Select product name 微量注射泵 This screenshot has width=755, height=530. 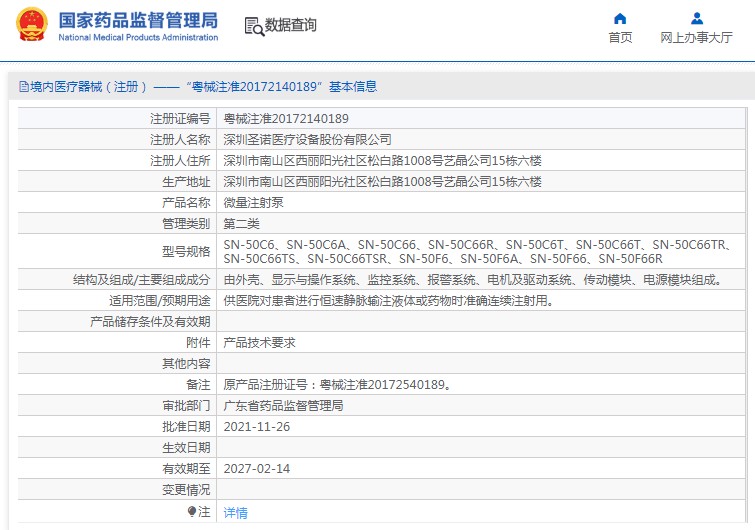(253, 203)
